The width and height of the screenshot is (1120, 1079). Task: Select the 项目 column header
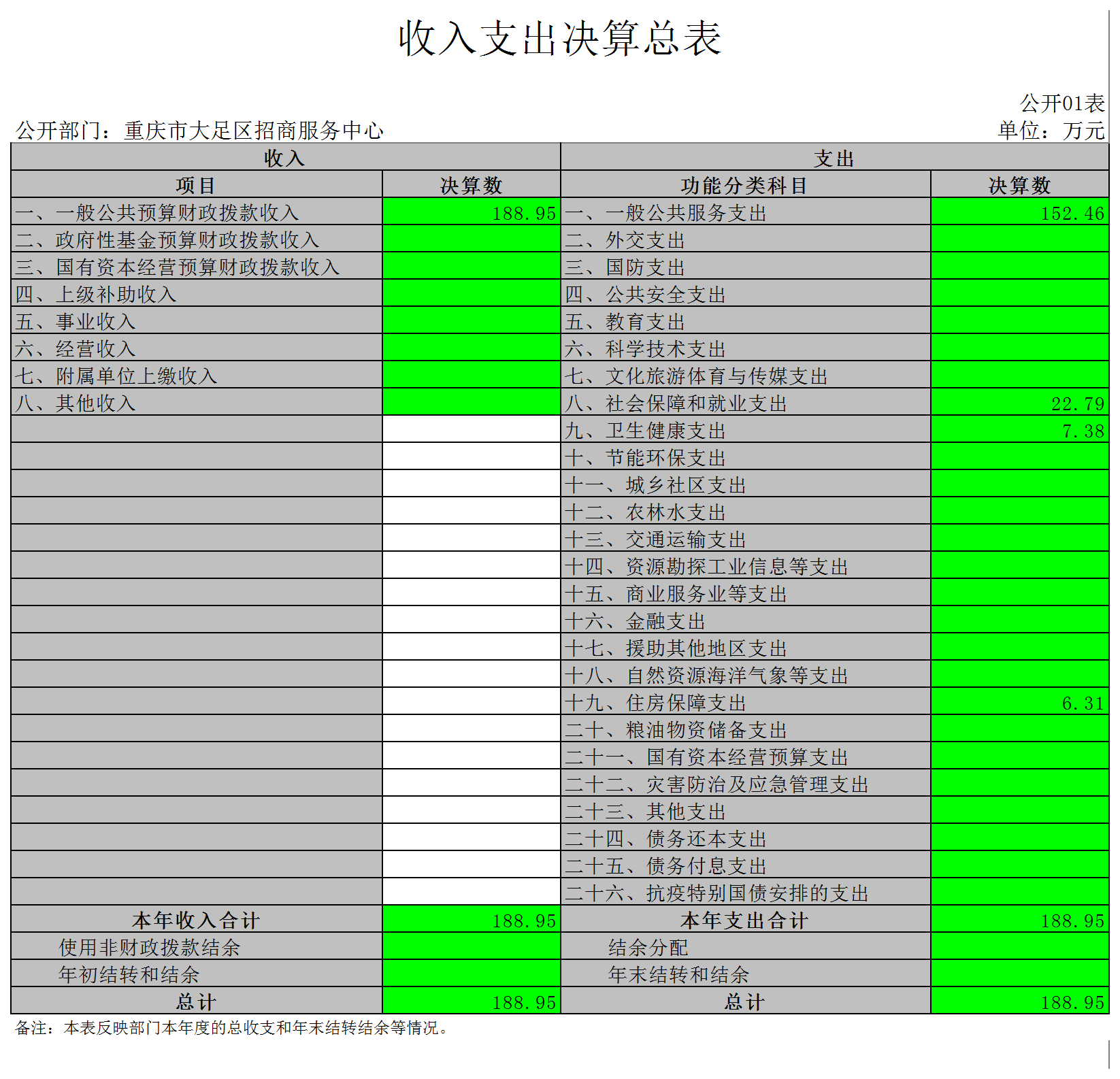click(197, 184)
